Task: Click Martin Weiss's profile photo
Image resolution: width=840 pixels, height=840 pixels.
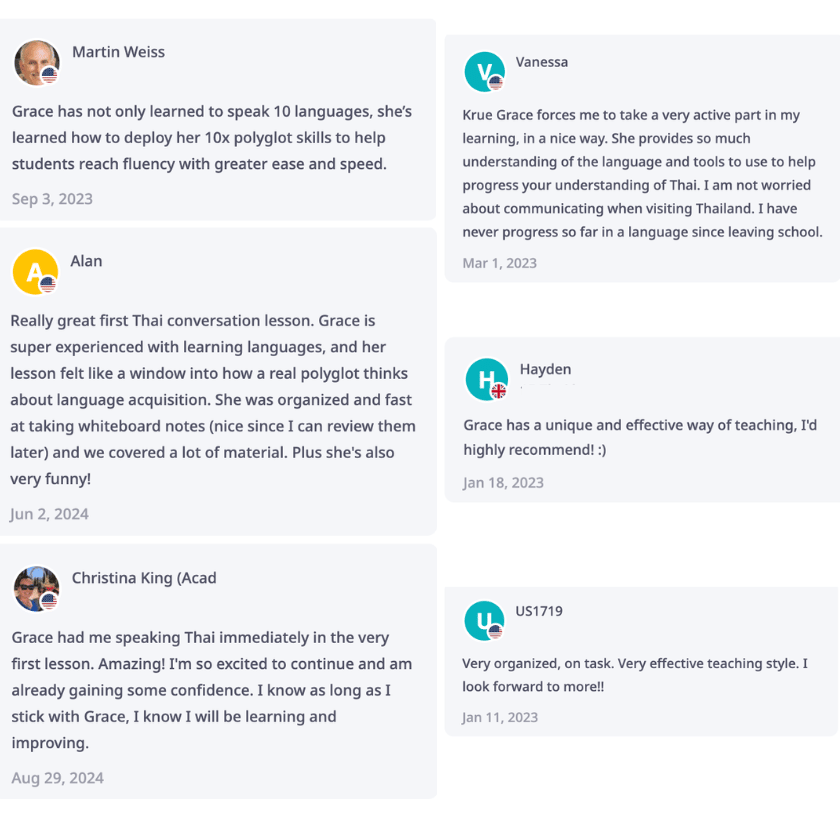Action: [x=36, y=62]
